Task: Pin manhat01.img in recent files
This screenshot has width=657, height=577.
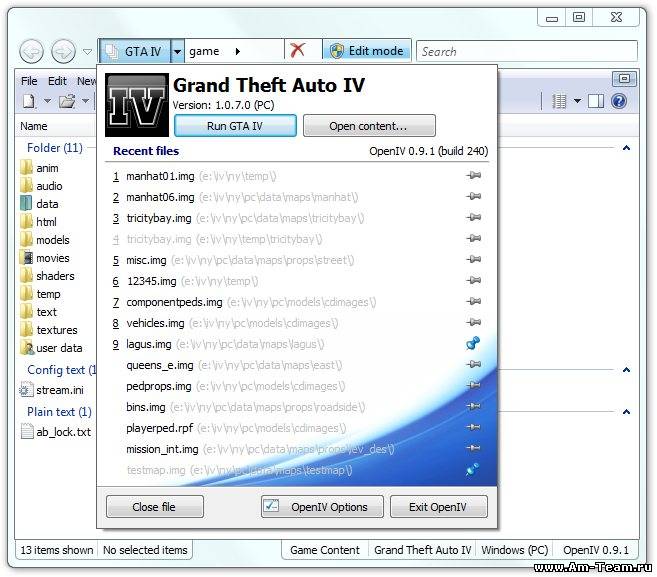Action: point(473,176)
